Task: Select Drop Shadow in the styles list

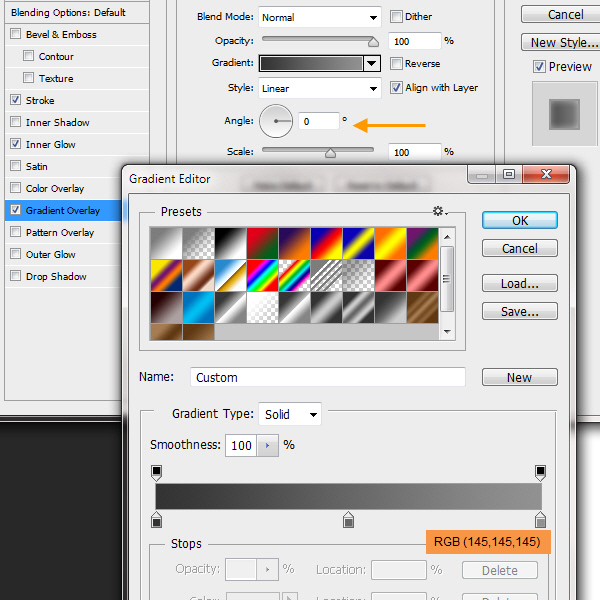Action: pyautogui.click(x=56, y=277)
